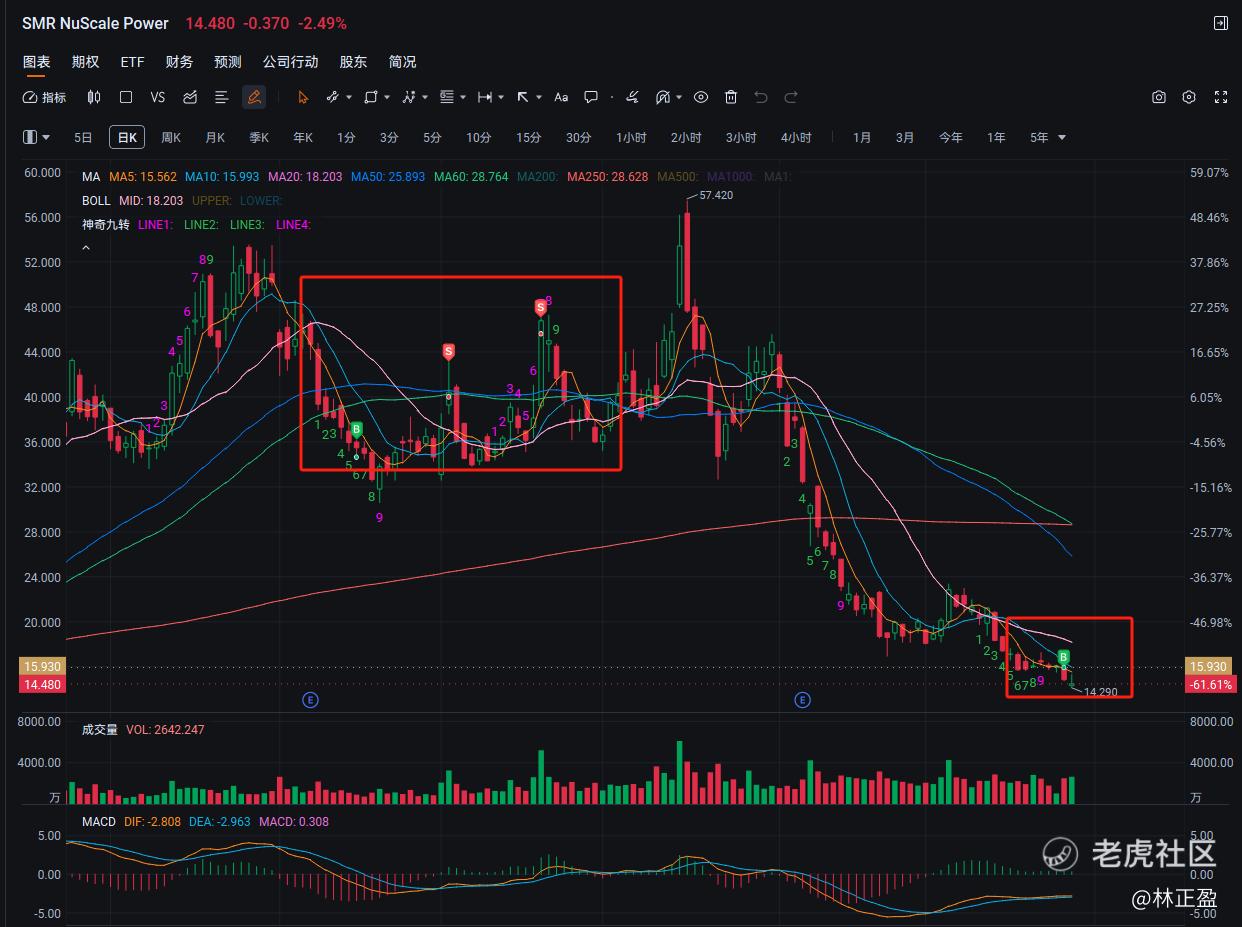Click the square rectangle toolbar icon
This screenshot has width=1242, height=927.
coord(126,97)
